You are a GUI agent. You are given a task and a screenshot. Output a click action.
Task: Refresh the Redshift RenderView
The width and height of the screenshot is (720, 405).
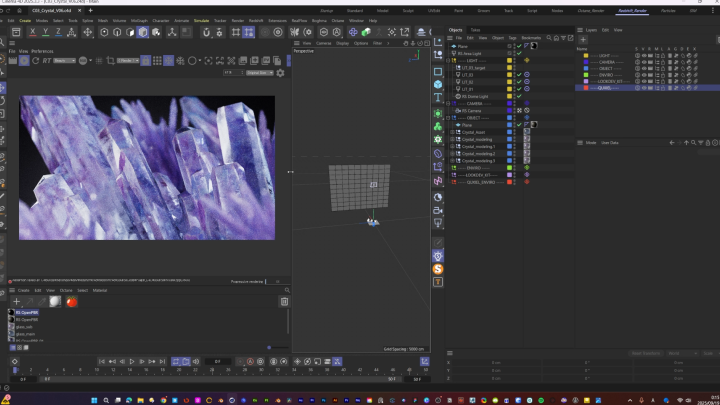(35, 61)
